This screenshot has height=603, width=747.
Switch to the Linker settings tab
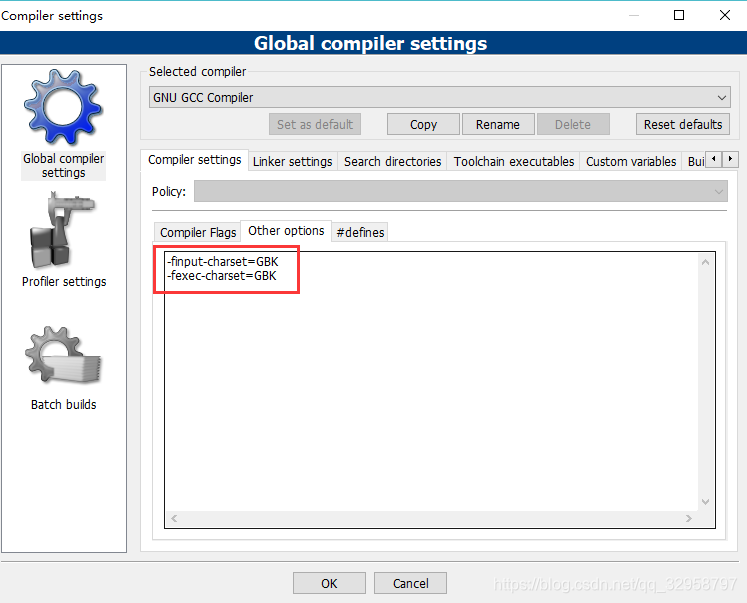(x=293, y=161)
